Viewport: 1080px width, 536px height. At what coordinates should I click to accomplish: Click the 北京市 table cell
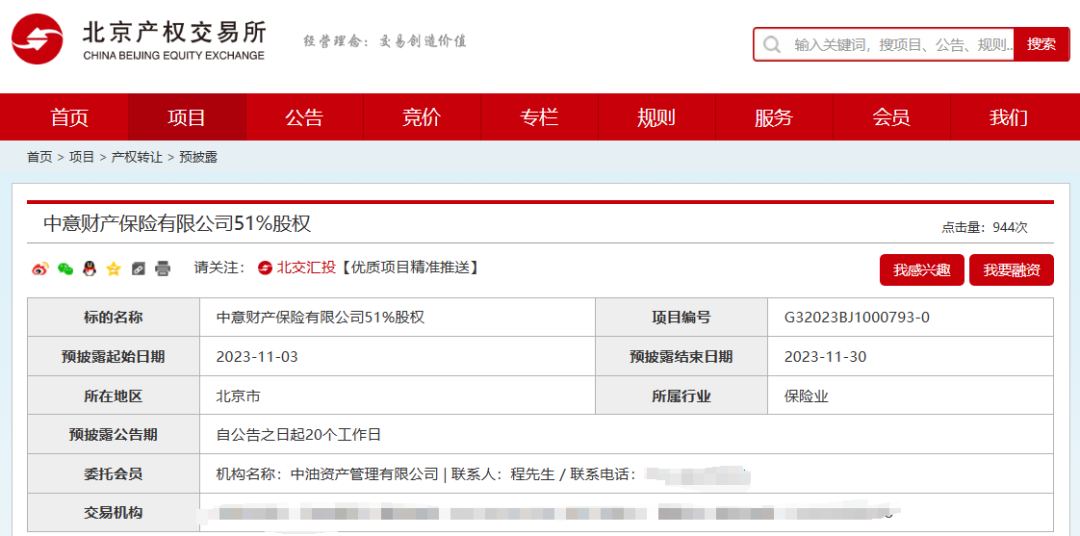[x=397, y=396]
